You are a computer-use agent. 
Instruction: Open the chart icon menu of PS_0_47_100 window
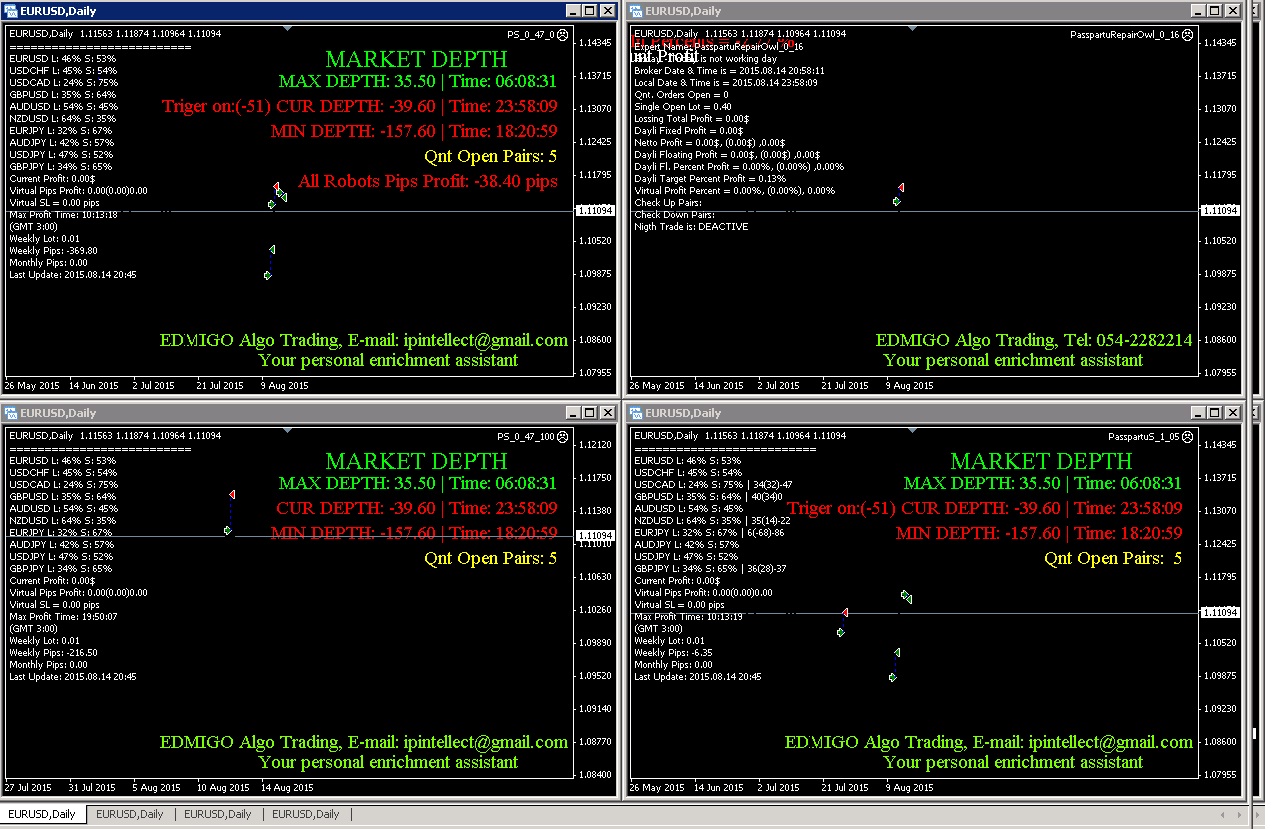click(11, 413)
